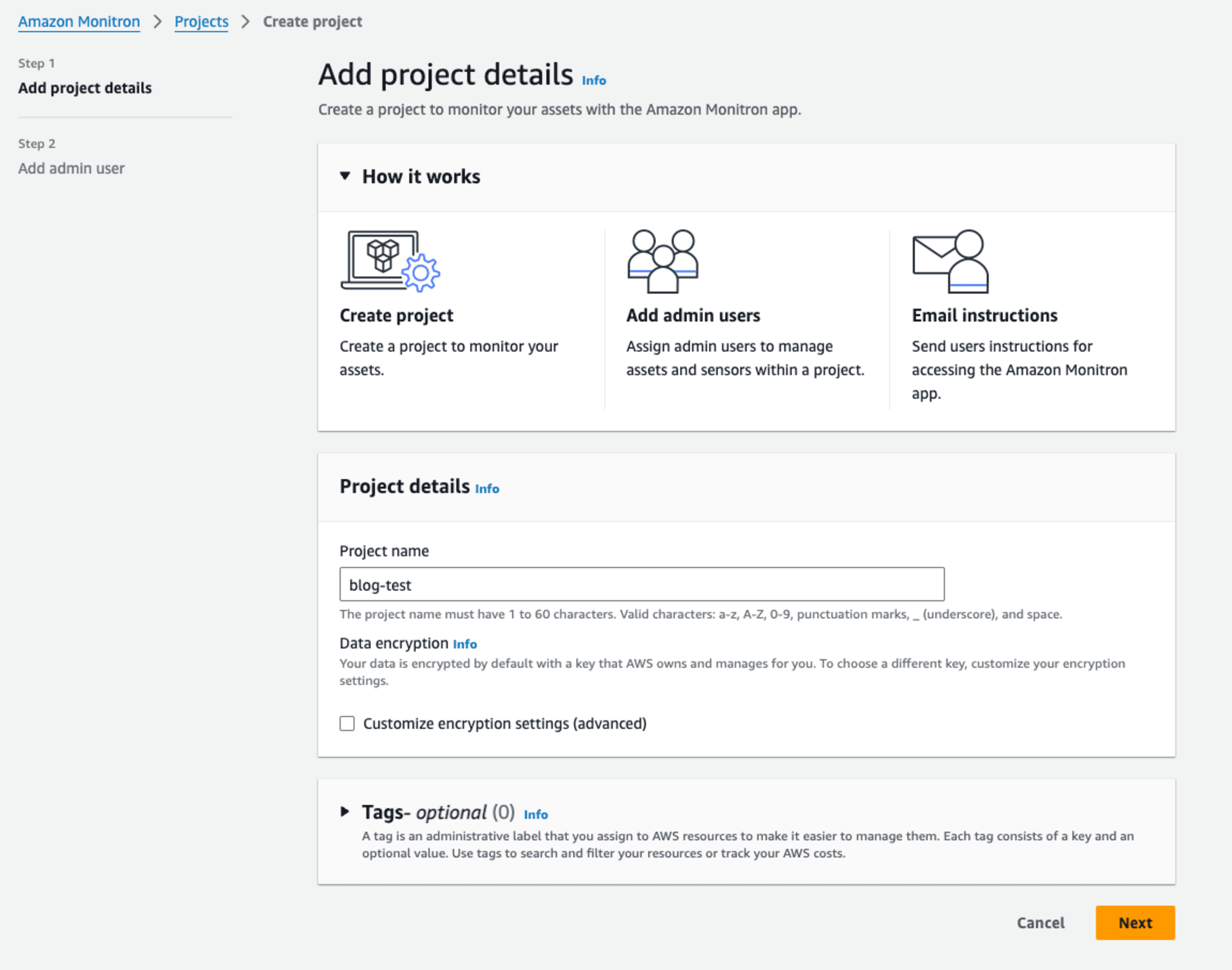Open Info link beside Add project details

coord(594,81)
